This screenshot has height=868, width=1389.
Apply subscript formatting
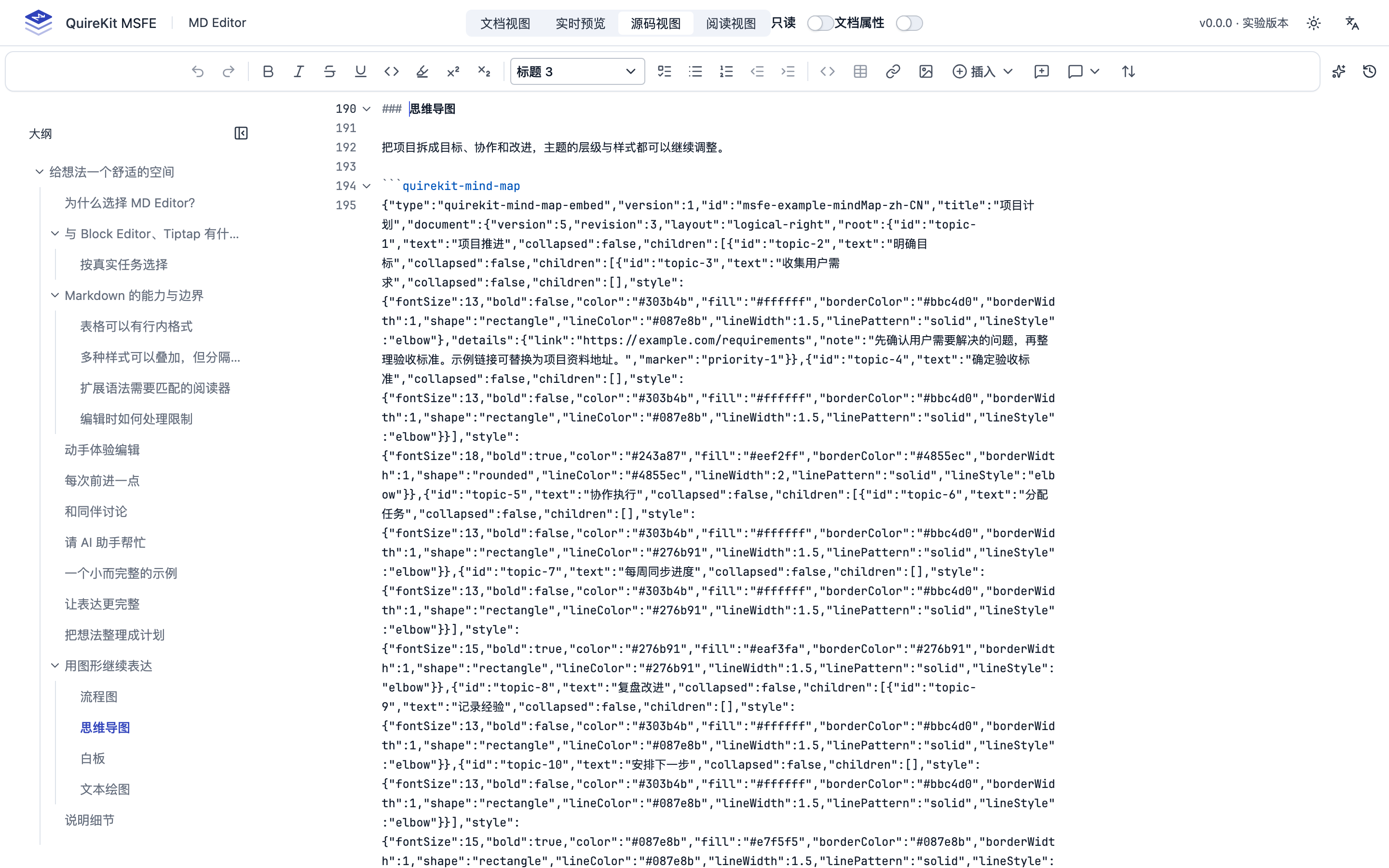pos(484,71)
